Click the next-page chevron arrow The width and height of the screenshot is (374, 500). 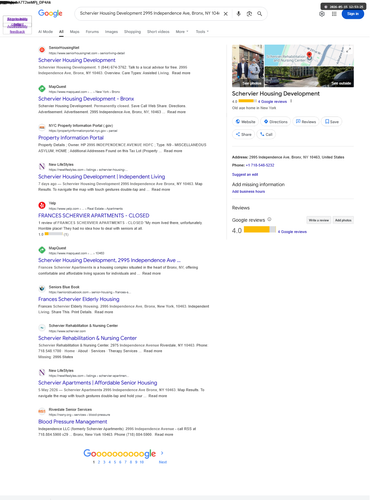(x=162, y=453)
